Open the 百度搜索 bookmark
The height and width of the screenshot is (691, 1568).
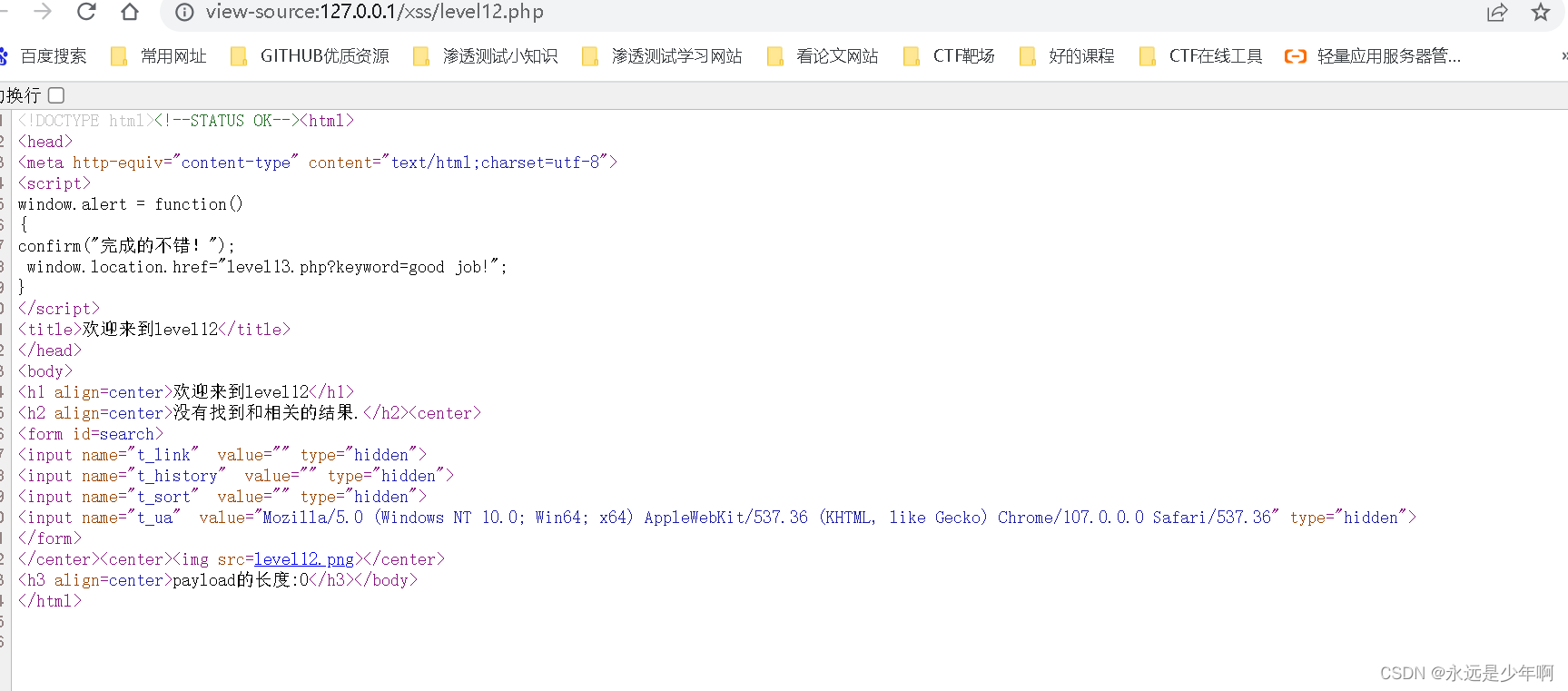click(x=44, y=56)
